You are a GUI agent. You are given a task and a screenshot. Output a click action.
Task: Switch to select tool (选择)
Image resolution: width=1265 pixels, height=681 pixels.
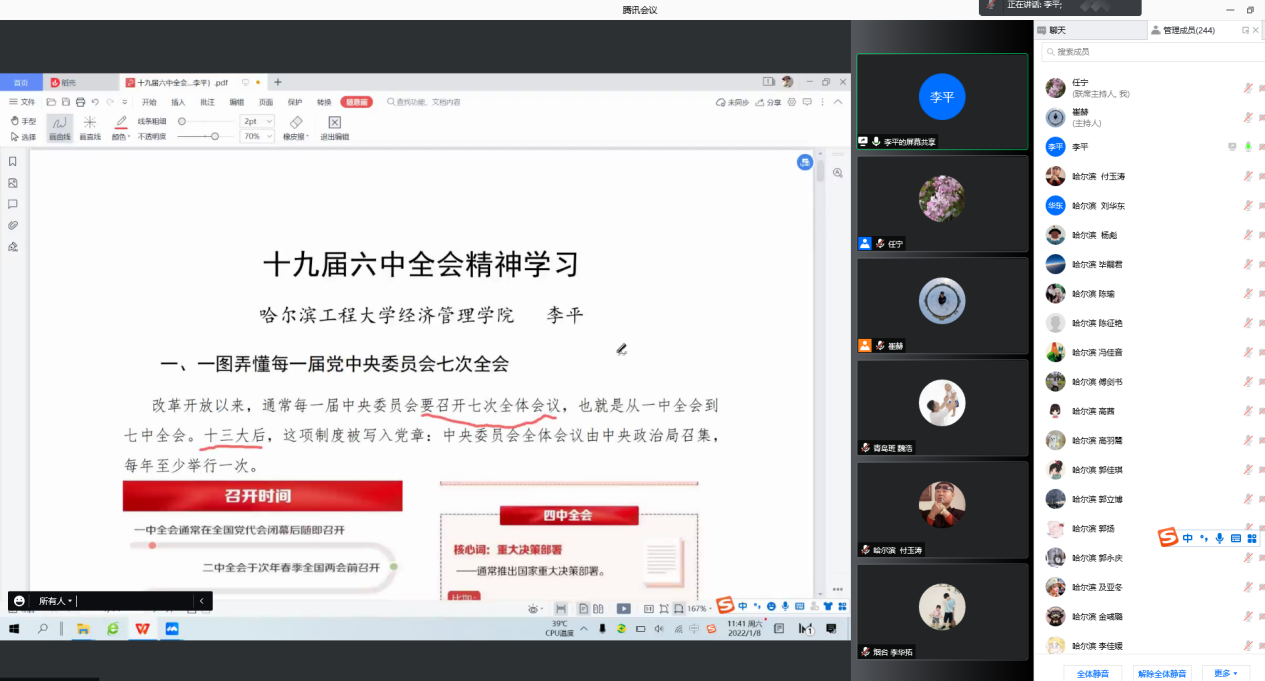click(23, 137)
